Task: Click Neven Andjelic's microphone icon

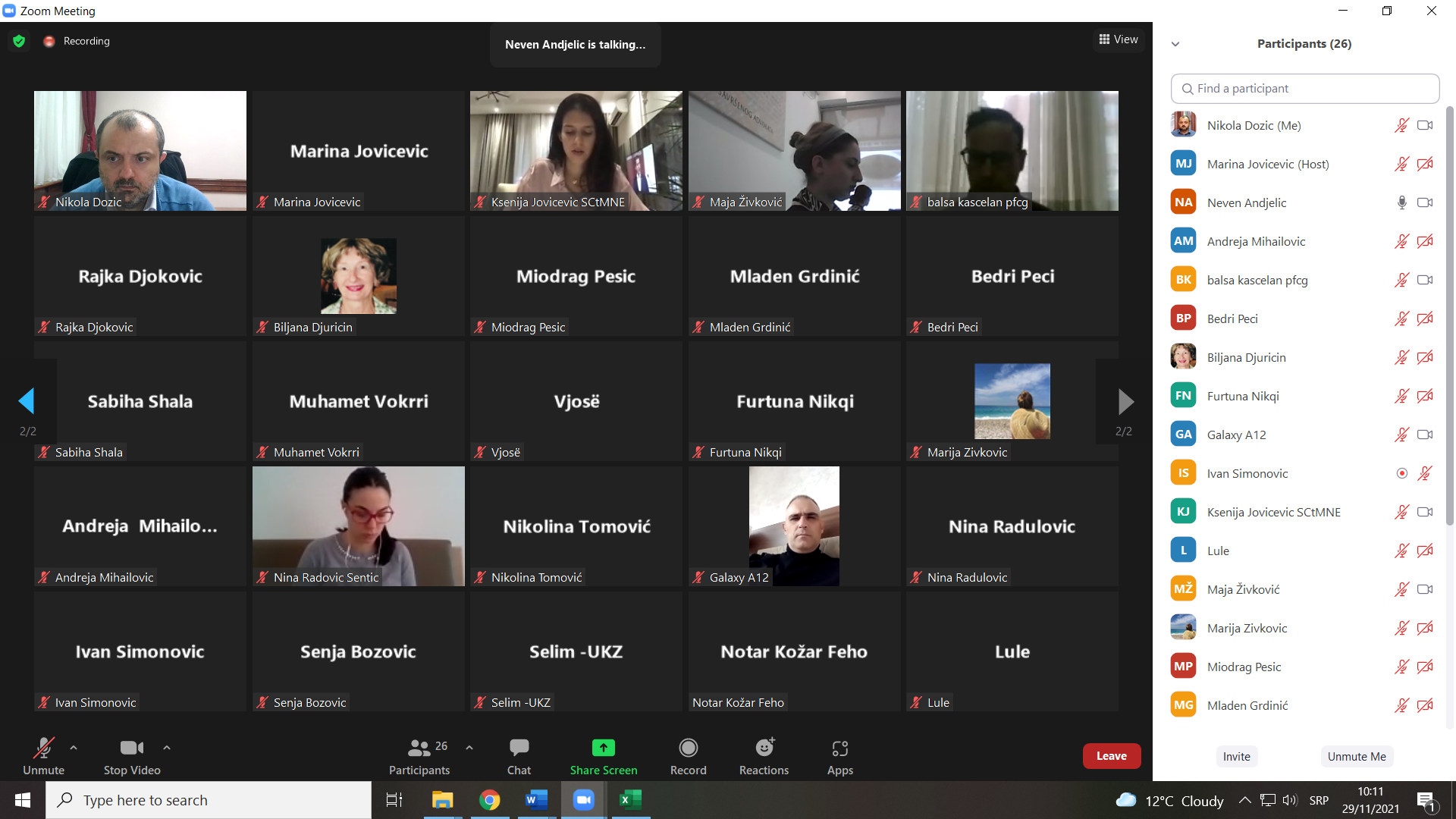Action: click(x=1402, y=202)
